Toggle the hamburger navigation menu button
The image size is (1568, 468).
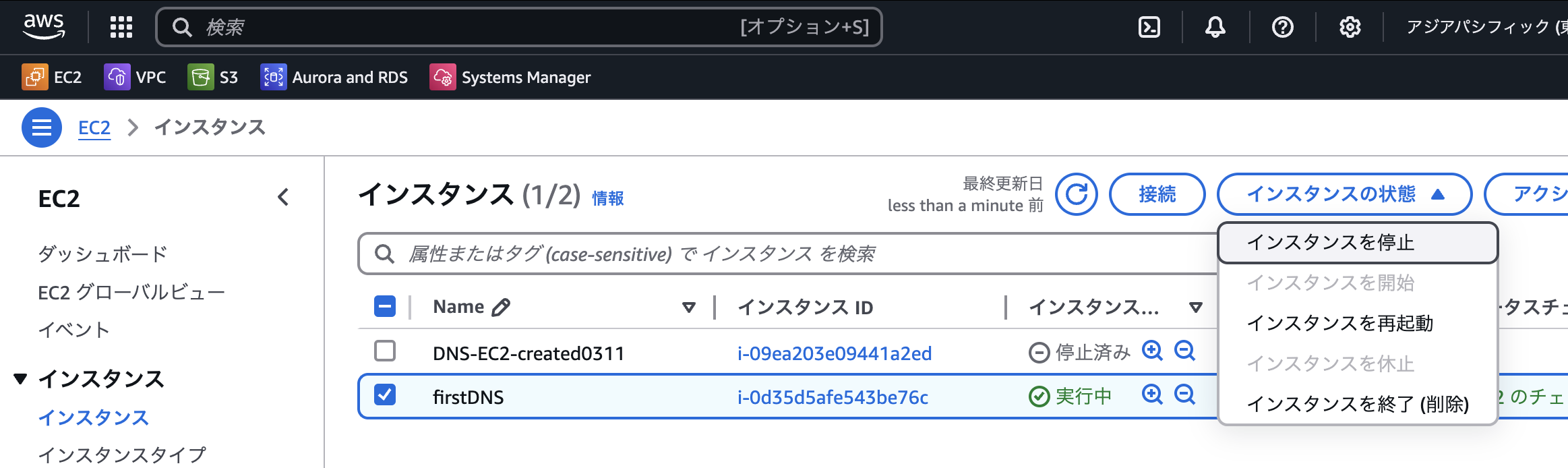(x=42, y=127)
